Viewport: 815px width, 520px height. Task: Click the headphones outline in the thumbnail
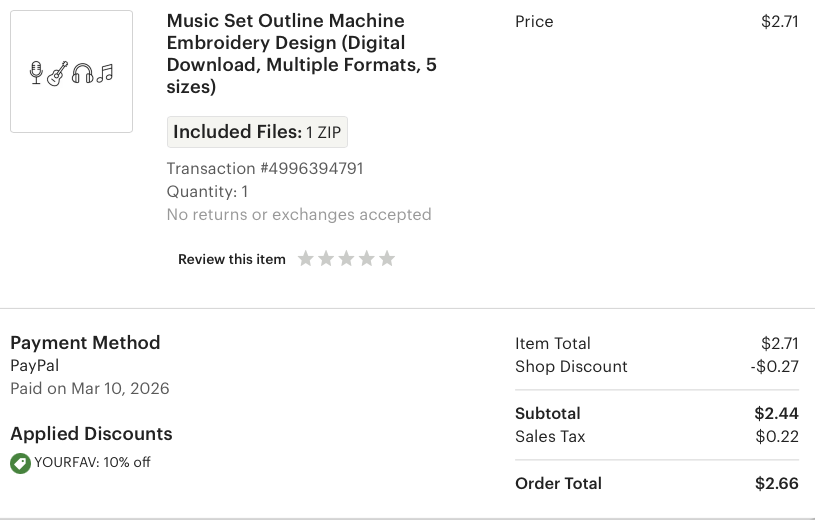[x=83, y=73]
